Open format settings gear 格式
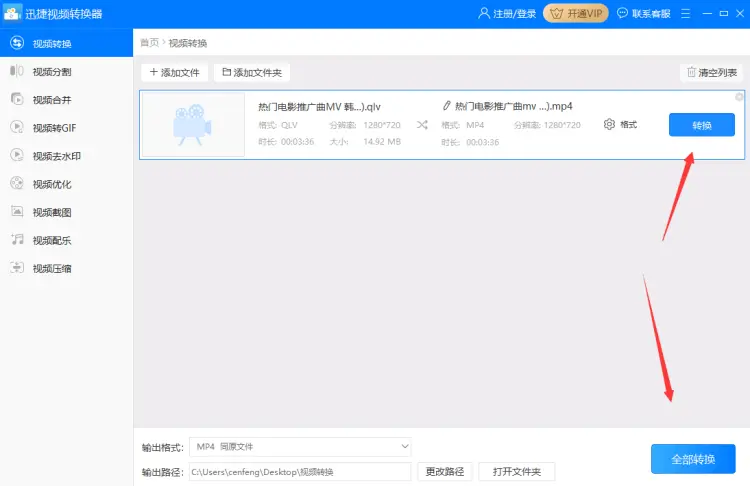This screenshot has width=750, height=486. [620, 124]
